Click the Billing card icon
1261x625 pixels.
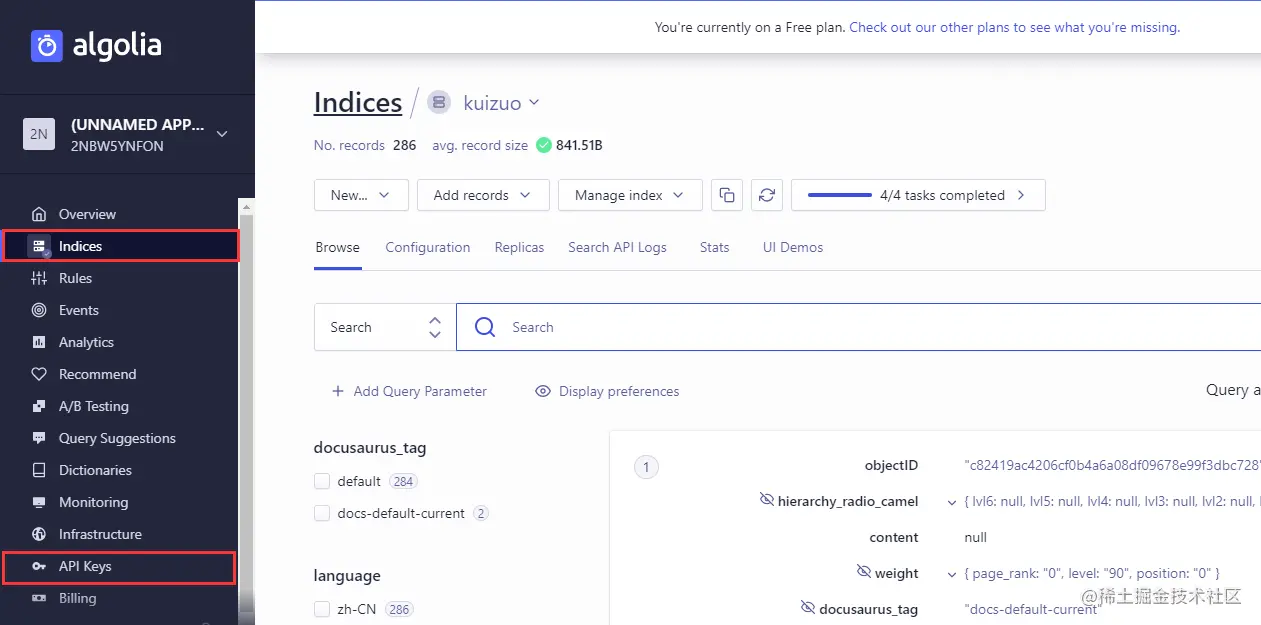click(39, 598)
